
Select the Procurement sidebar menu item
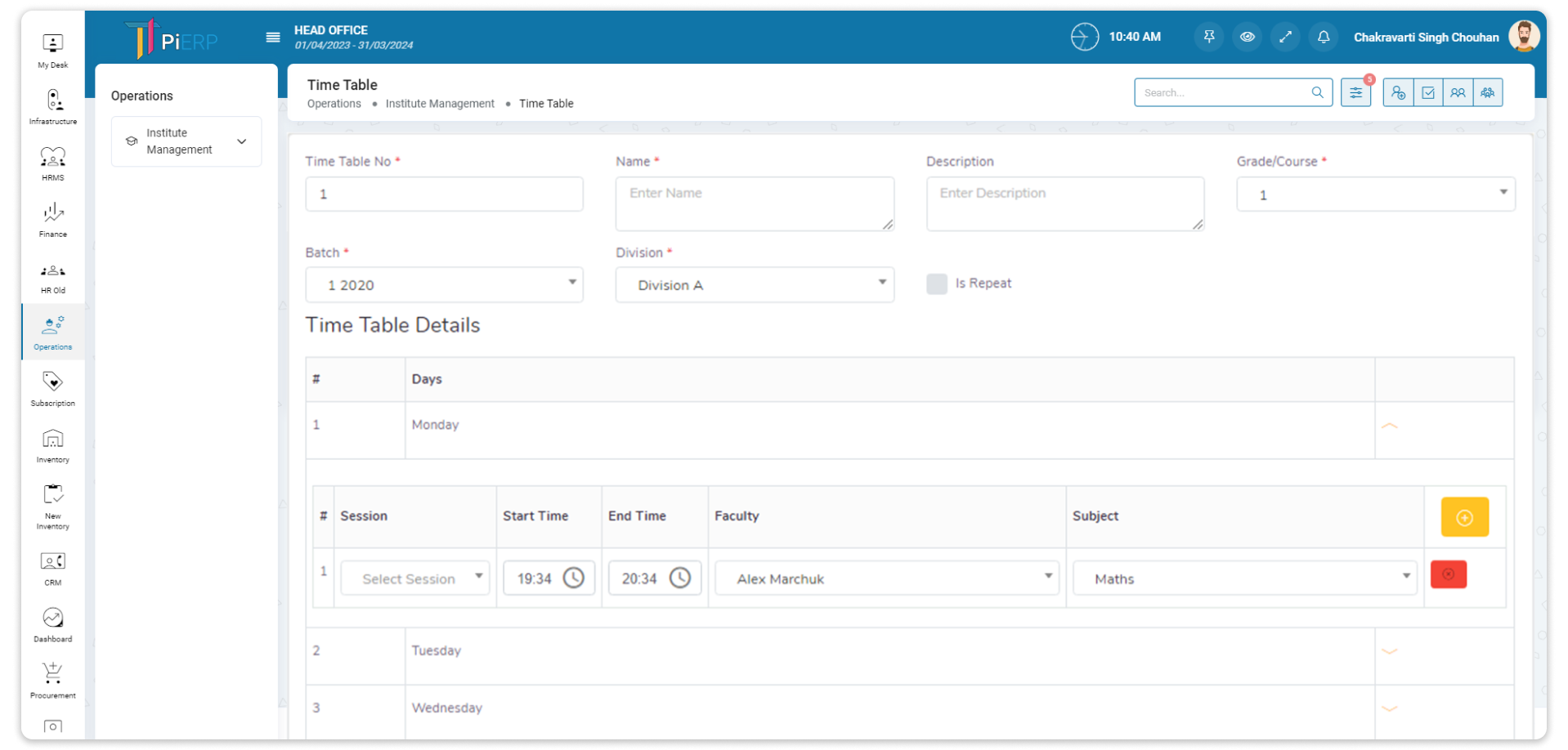coord(52,680)
